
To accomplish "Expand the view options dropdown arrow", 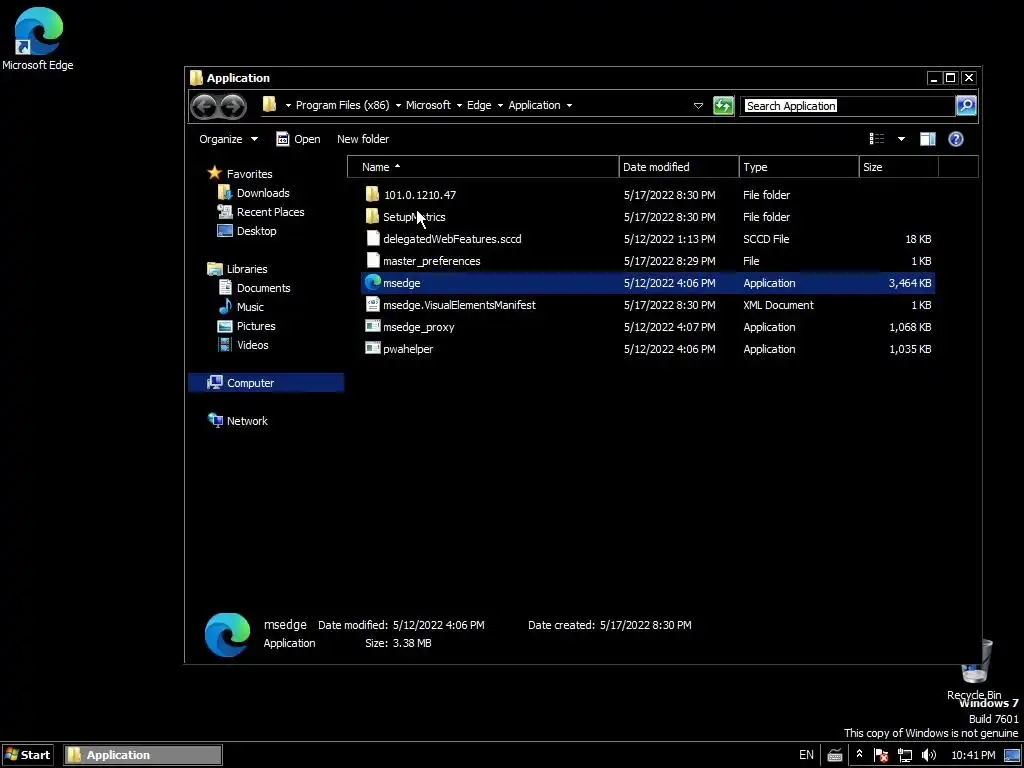I will point(901,138).
